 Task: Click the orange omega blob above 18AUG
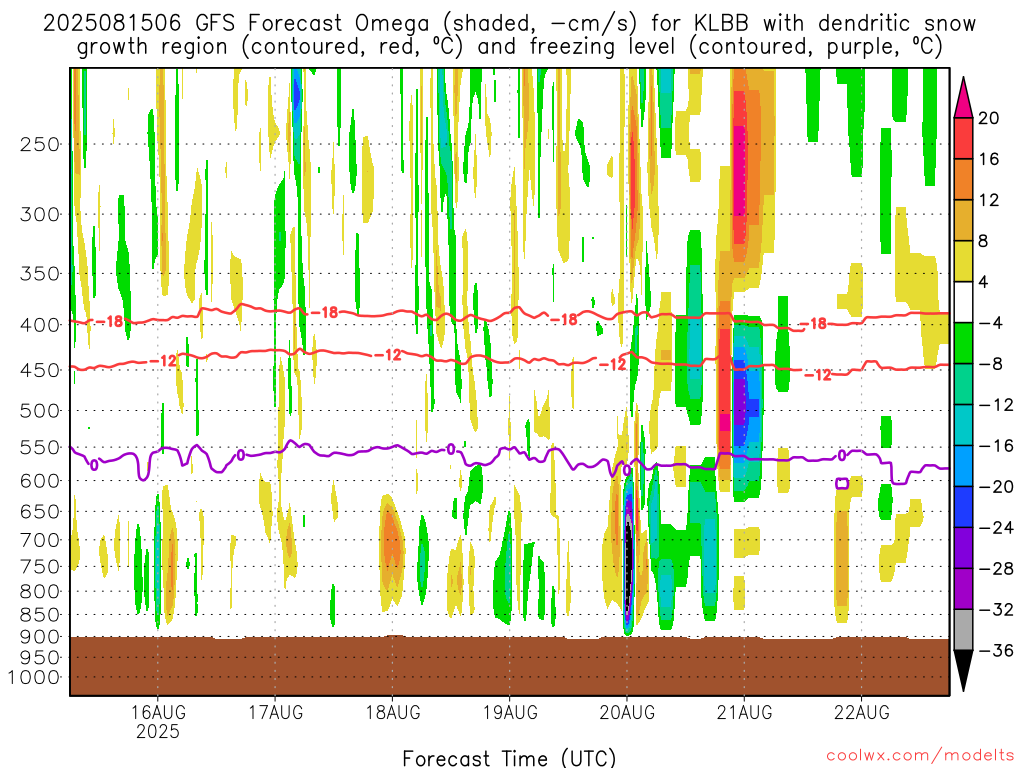[391, 539]
